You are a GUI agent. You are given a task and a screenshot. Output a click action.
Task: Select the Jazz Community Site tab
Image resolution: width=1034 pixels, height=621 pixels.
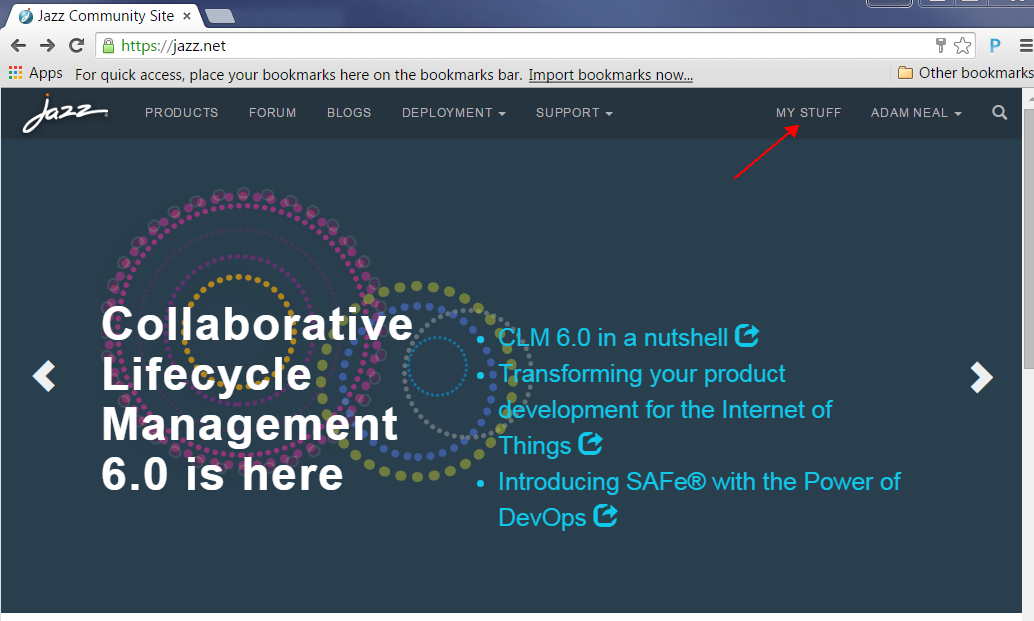point(106,16)
